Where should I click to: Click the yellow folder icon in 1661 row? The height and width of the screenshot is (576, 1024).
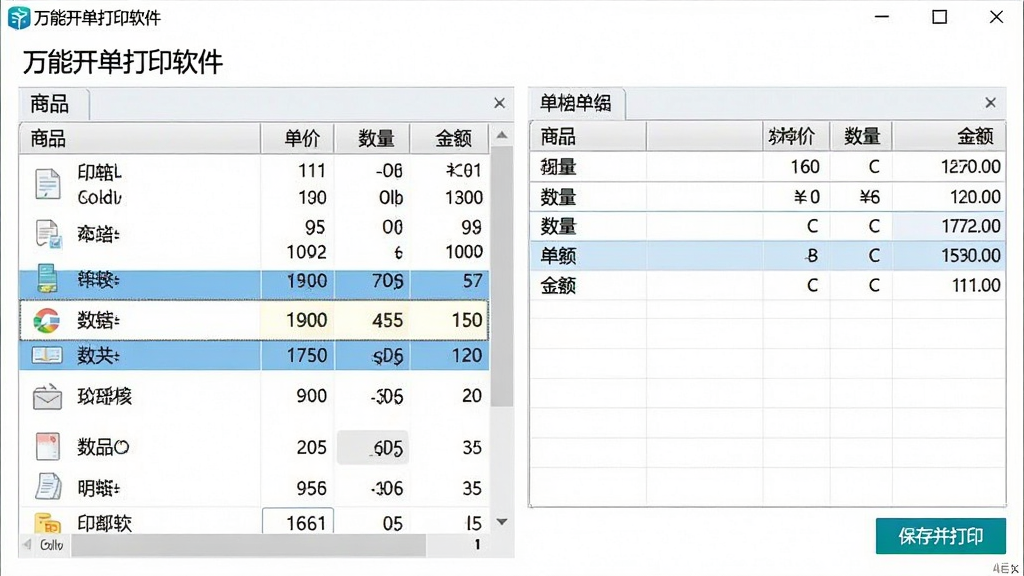tap(48, 522)
